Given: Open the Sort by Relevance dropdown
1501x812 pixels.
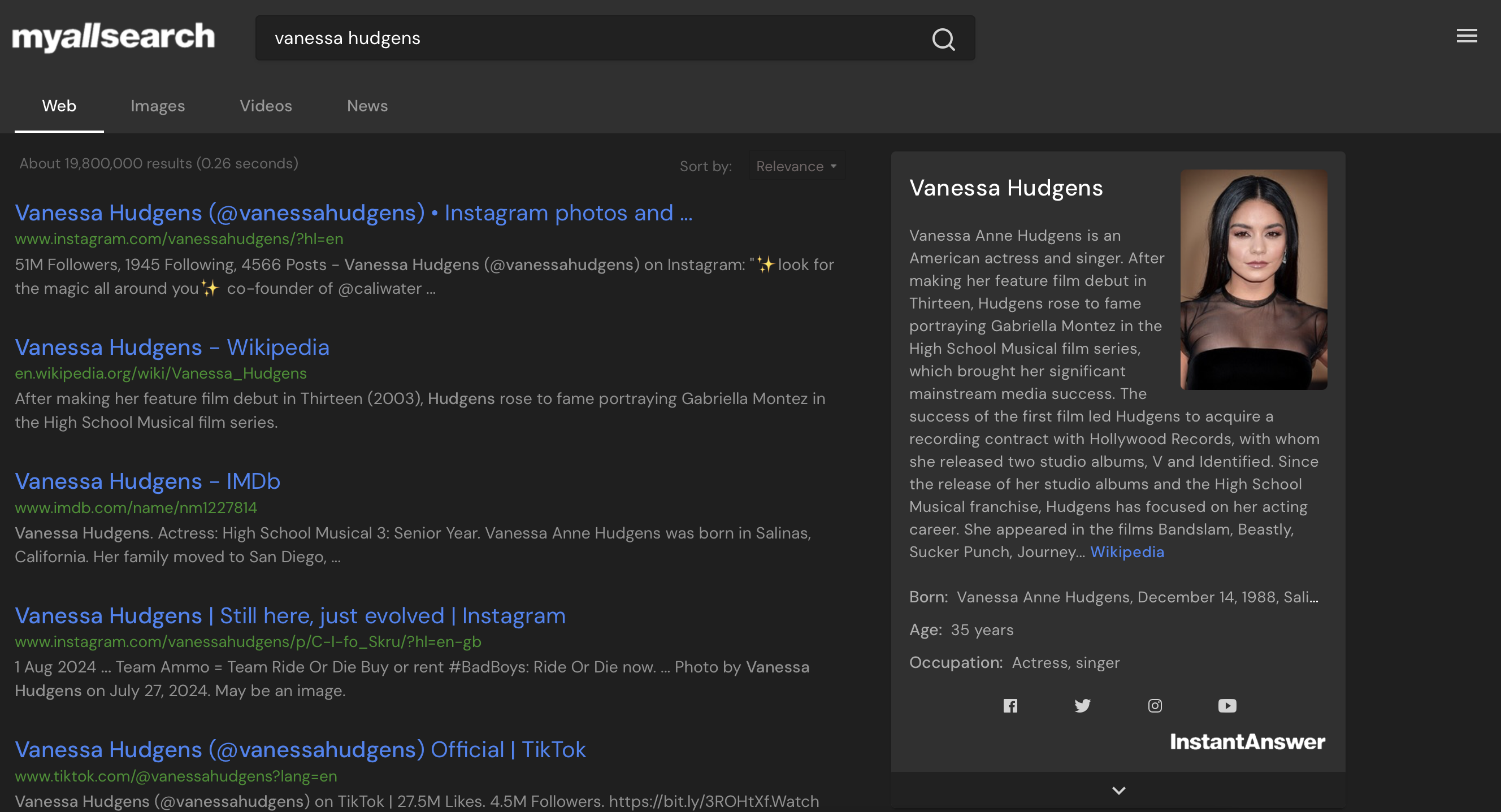Looking at the screenshot, I should click(796, 166).
